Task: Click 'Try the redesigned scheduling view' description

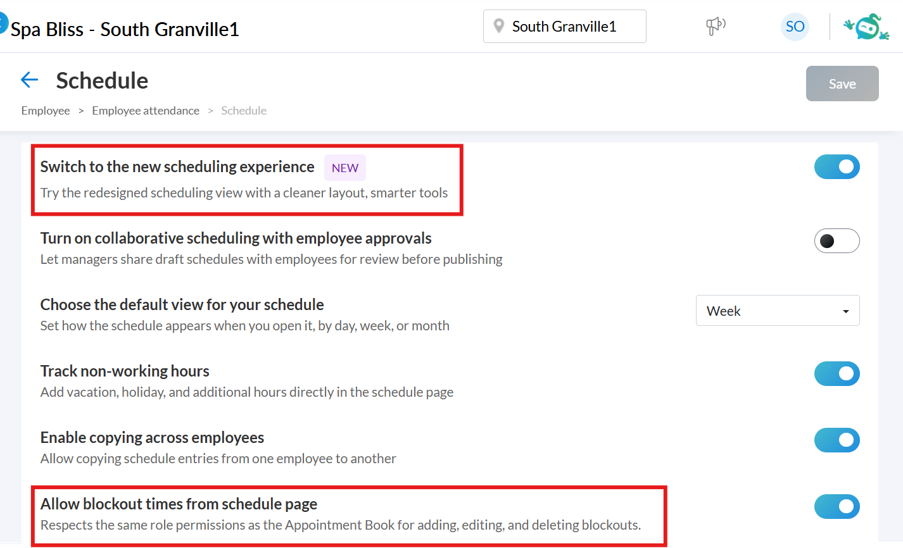Action: pyautogui.click(x=244, y=193)
